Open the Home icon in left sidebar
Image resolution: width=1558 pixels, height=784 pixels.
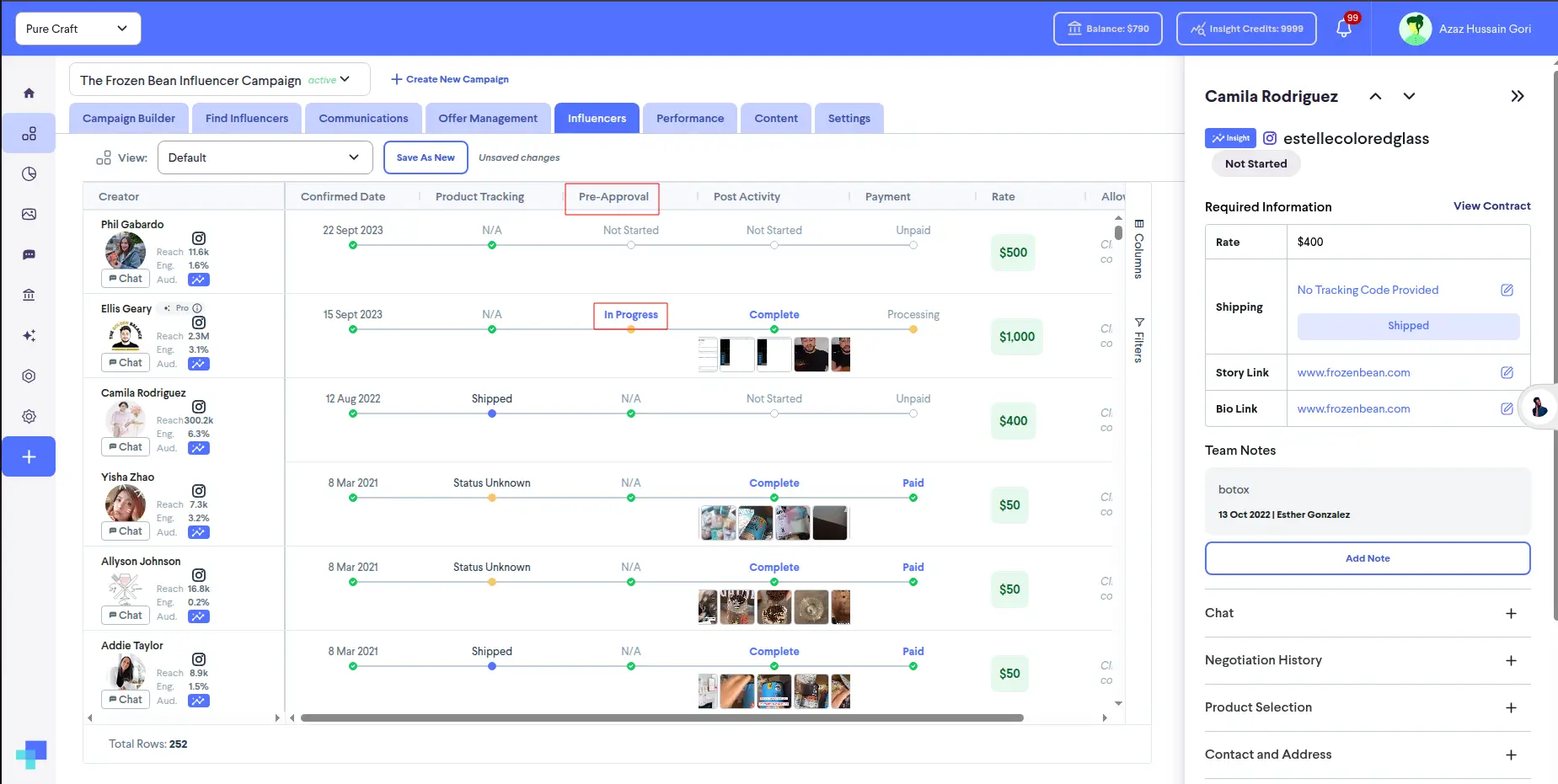click(x=29, y=93)
